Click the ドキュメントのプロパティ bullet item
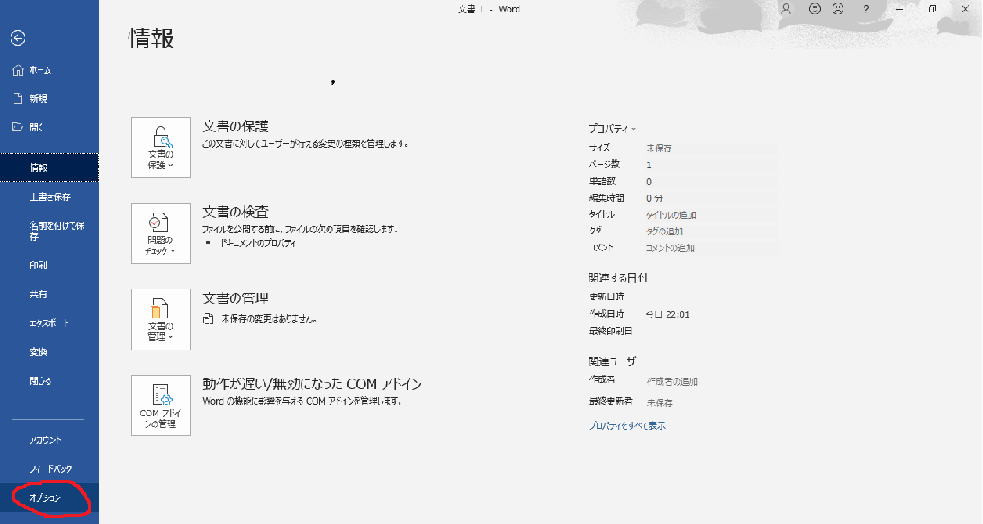 (x=258, y=243)
